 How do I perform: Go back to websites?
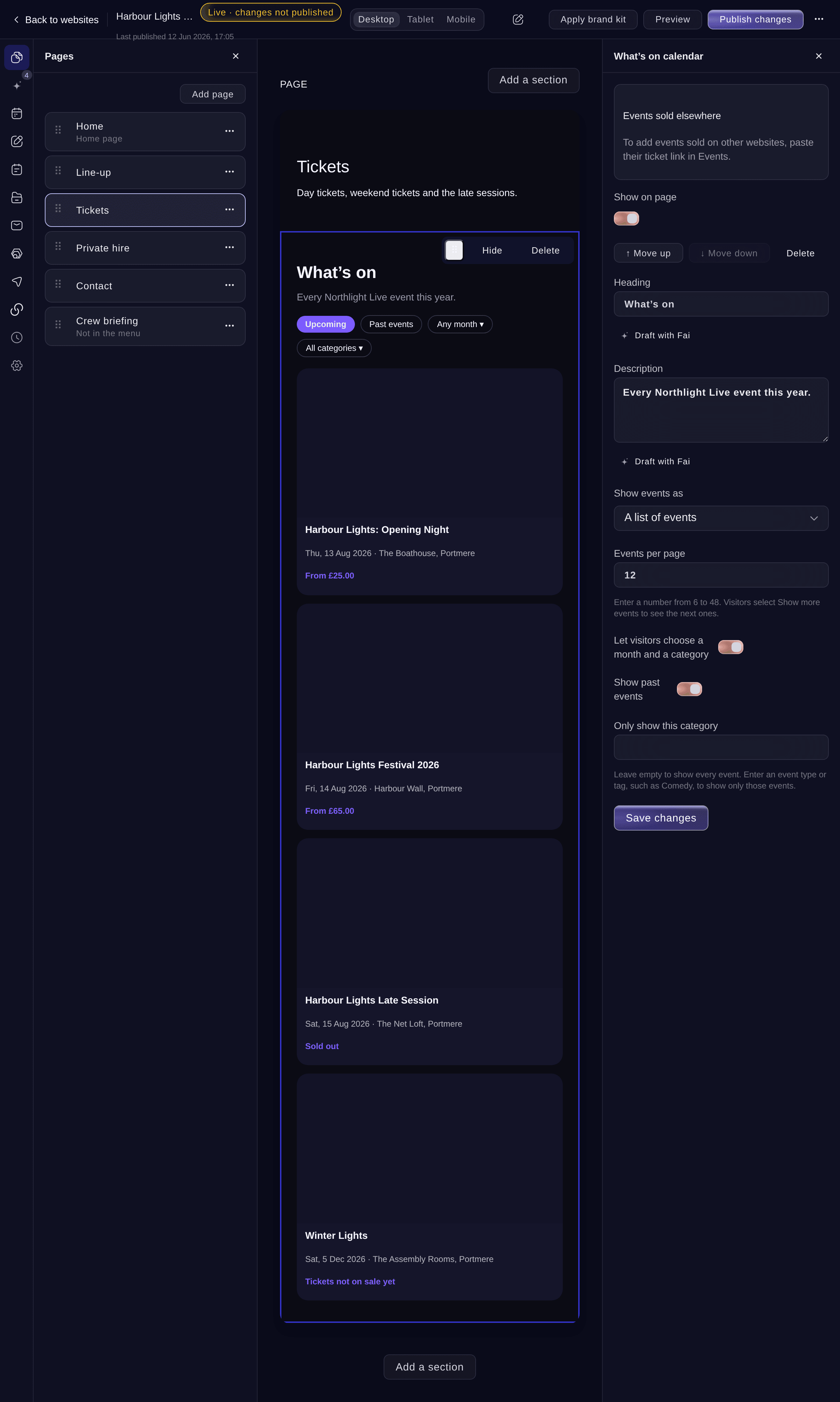[55, 20]
